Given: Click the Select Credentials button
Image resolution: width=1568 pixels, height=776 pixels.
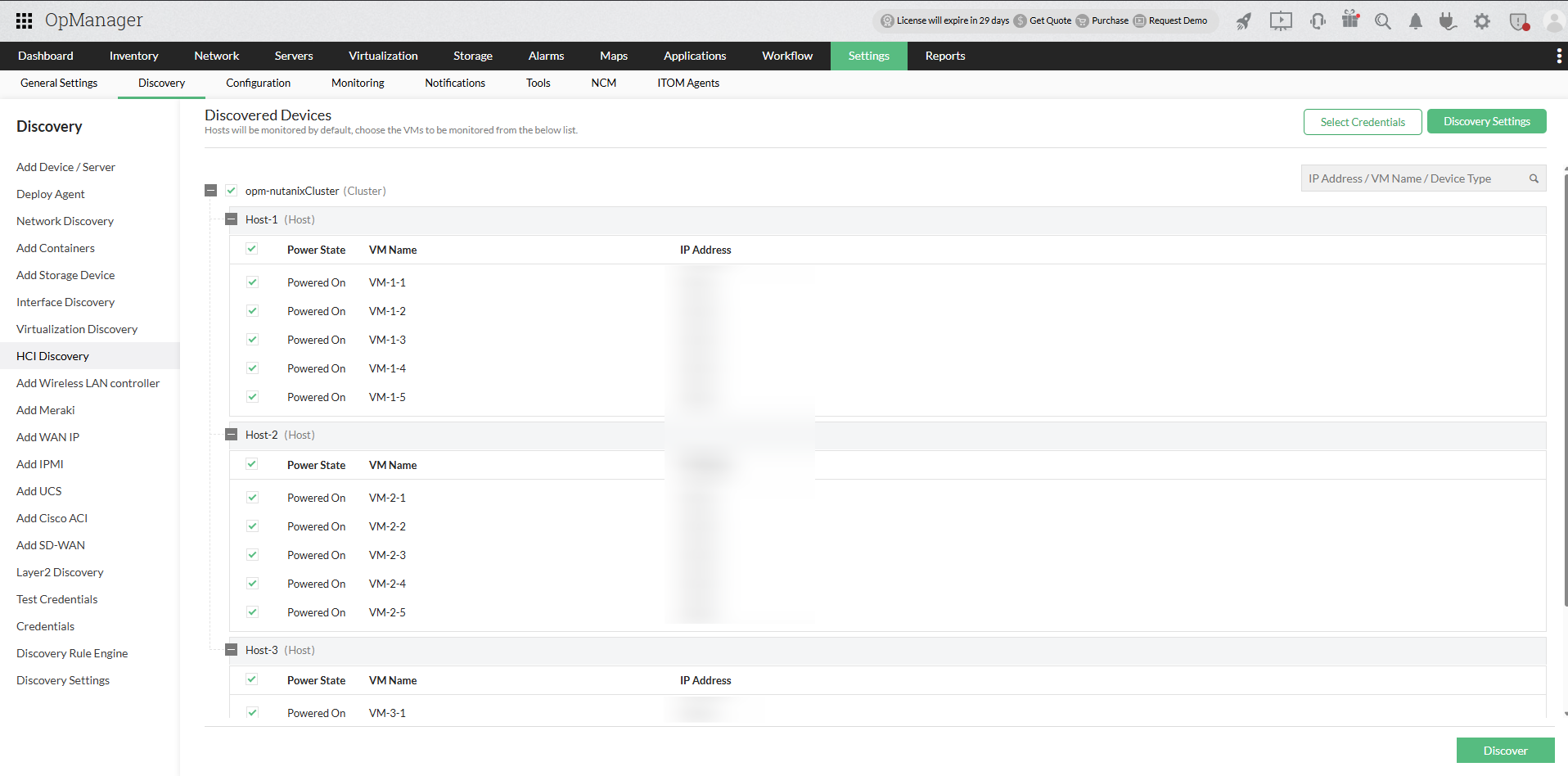Looking at the screenshot, I should pyautogui.click(x=1363, y=122).
